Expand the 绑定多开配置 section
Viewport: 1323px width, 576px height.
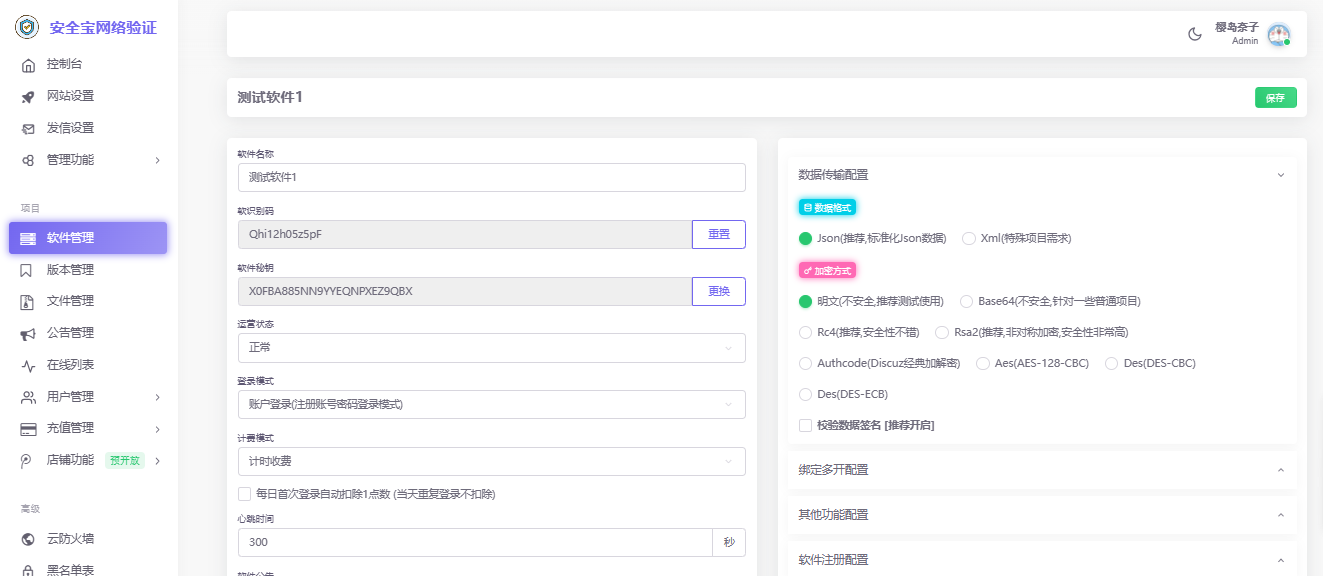[1042, 470]
